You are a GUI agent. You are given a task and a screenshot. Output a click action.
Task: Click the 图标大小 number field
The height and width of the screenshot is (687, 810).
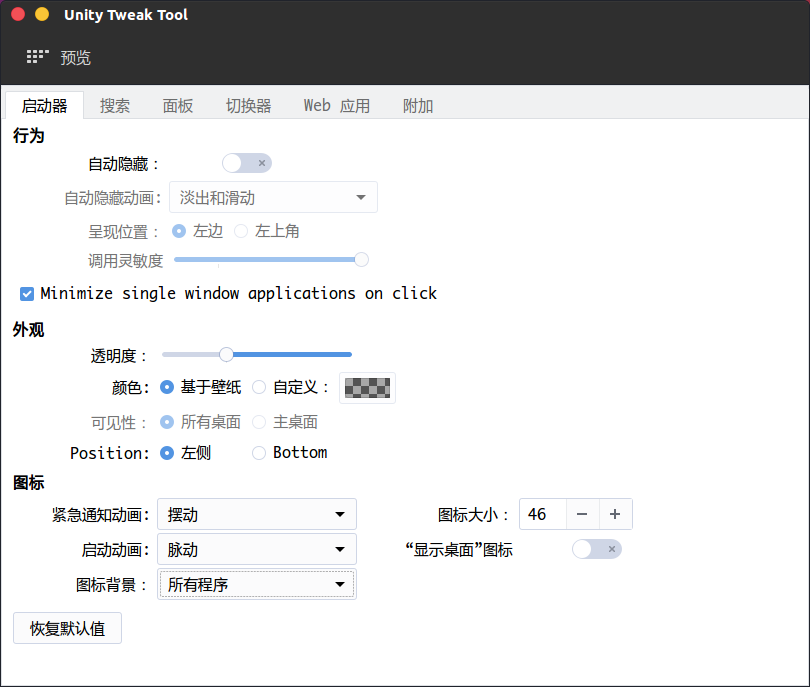coord(542,514)
